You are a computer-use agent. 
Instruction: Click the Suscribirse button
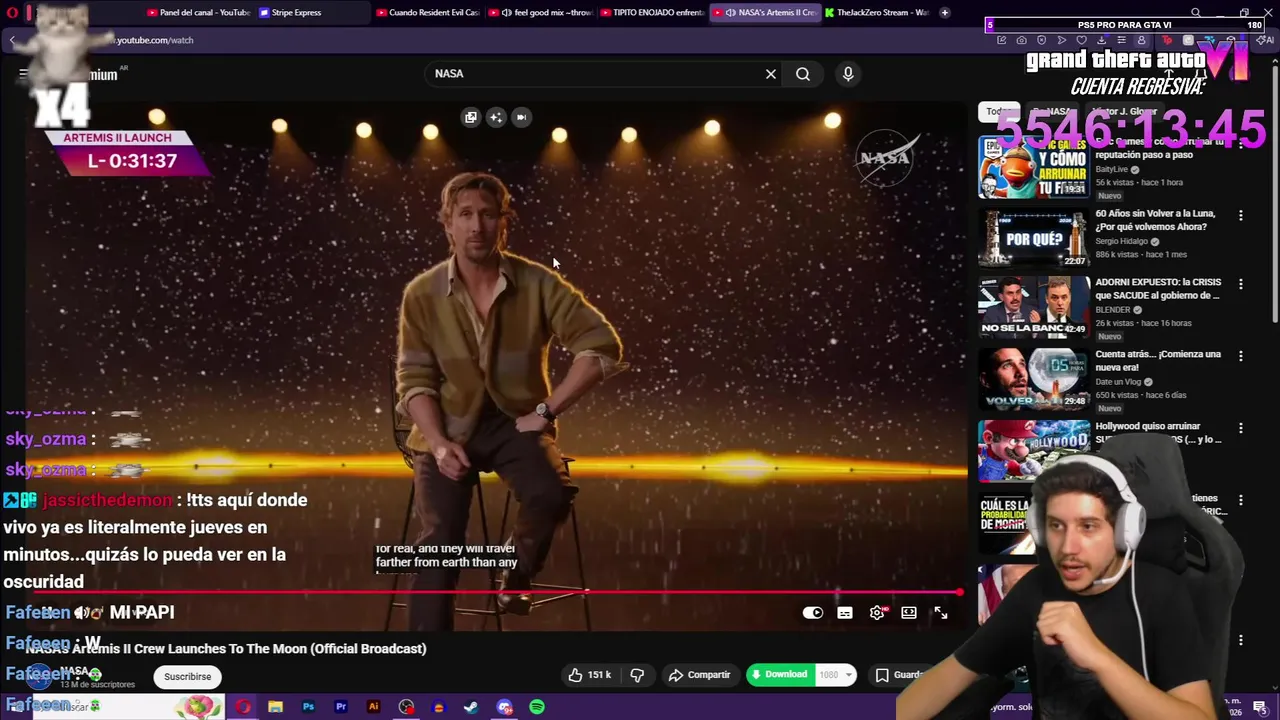(x=188, y=677)
